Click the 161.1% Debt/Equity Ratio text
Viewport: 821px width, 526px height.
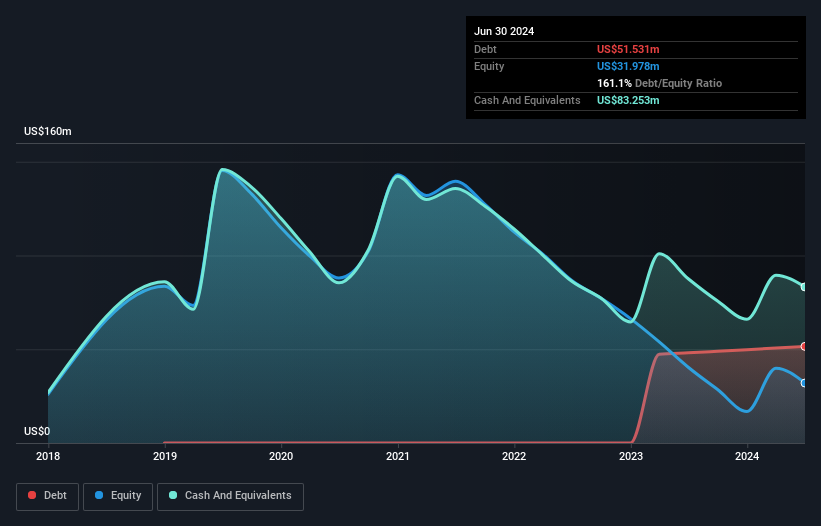pyautogui.click(x=659, y=83)
